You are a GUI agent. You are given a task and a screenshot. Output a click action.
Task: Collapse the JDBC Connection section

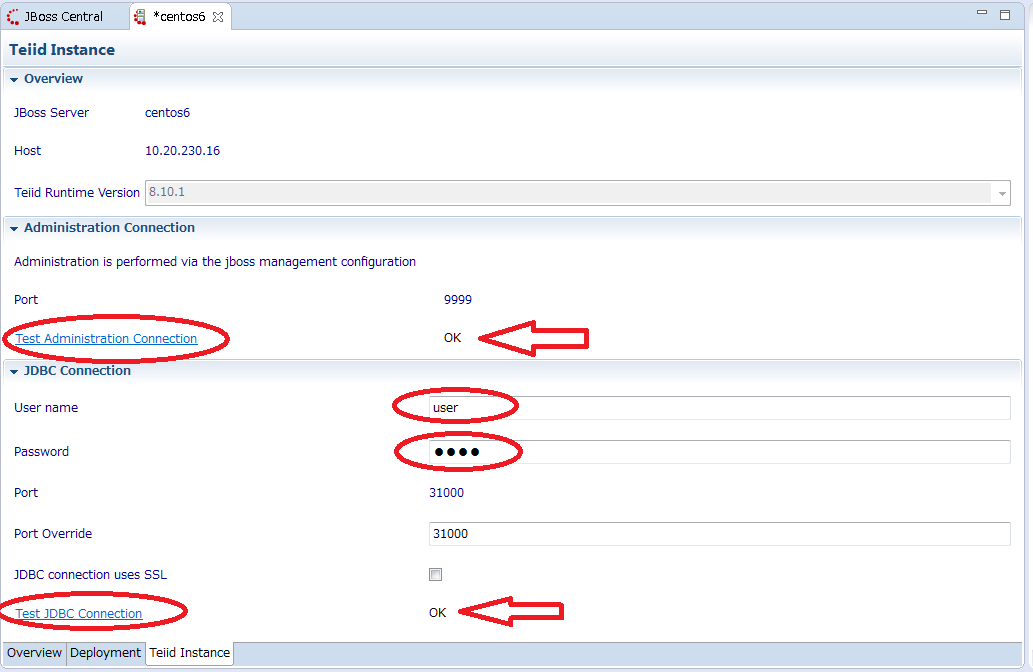[x=14, y=372]
